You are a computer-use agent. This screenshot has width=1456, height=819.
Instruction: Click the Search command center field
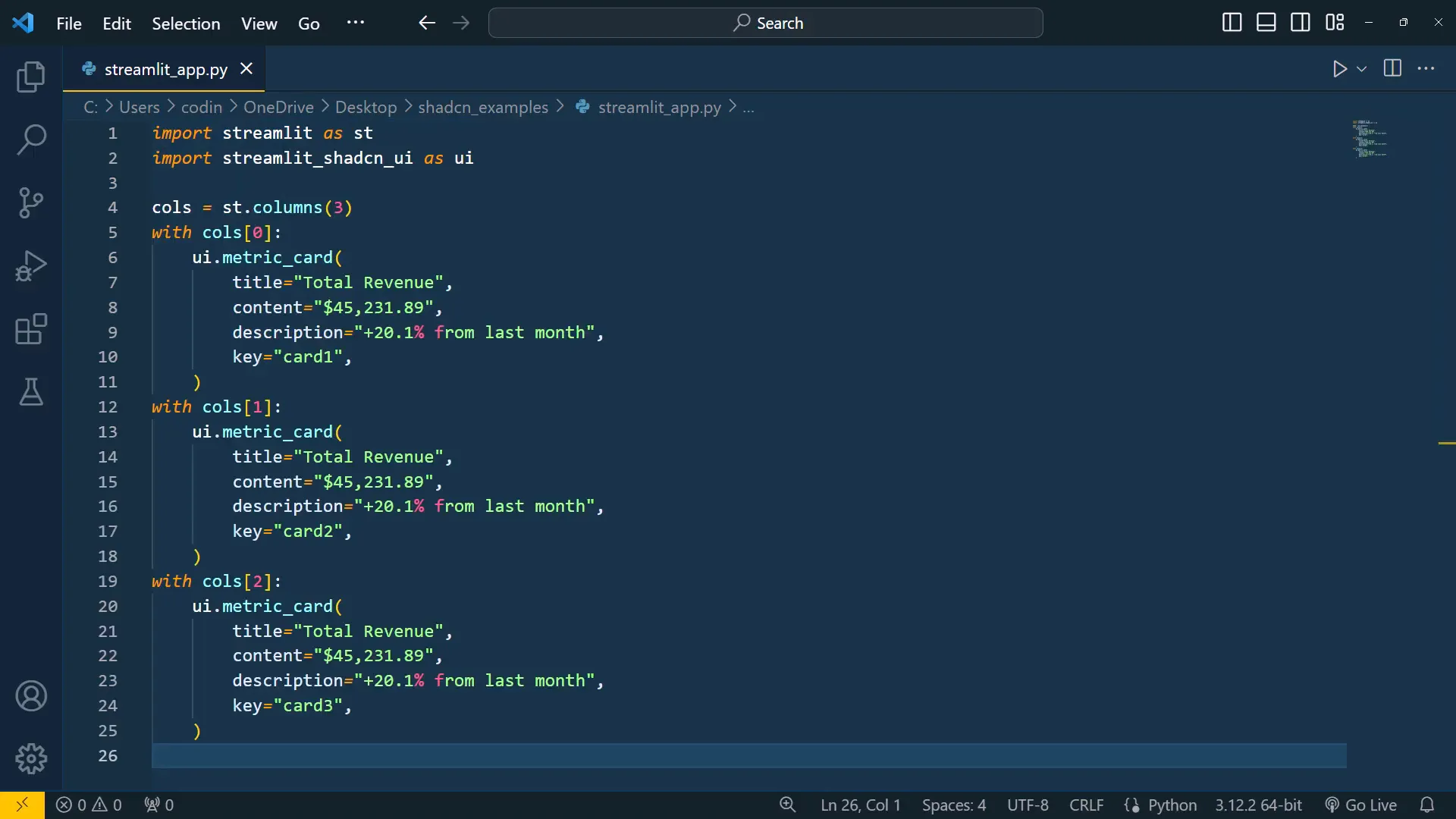(x=766, y=23)
